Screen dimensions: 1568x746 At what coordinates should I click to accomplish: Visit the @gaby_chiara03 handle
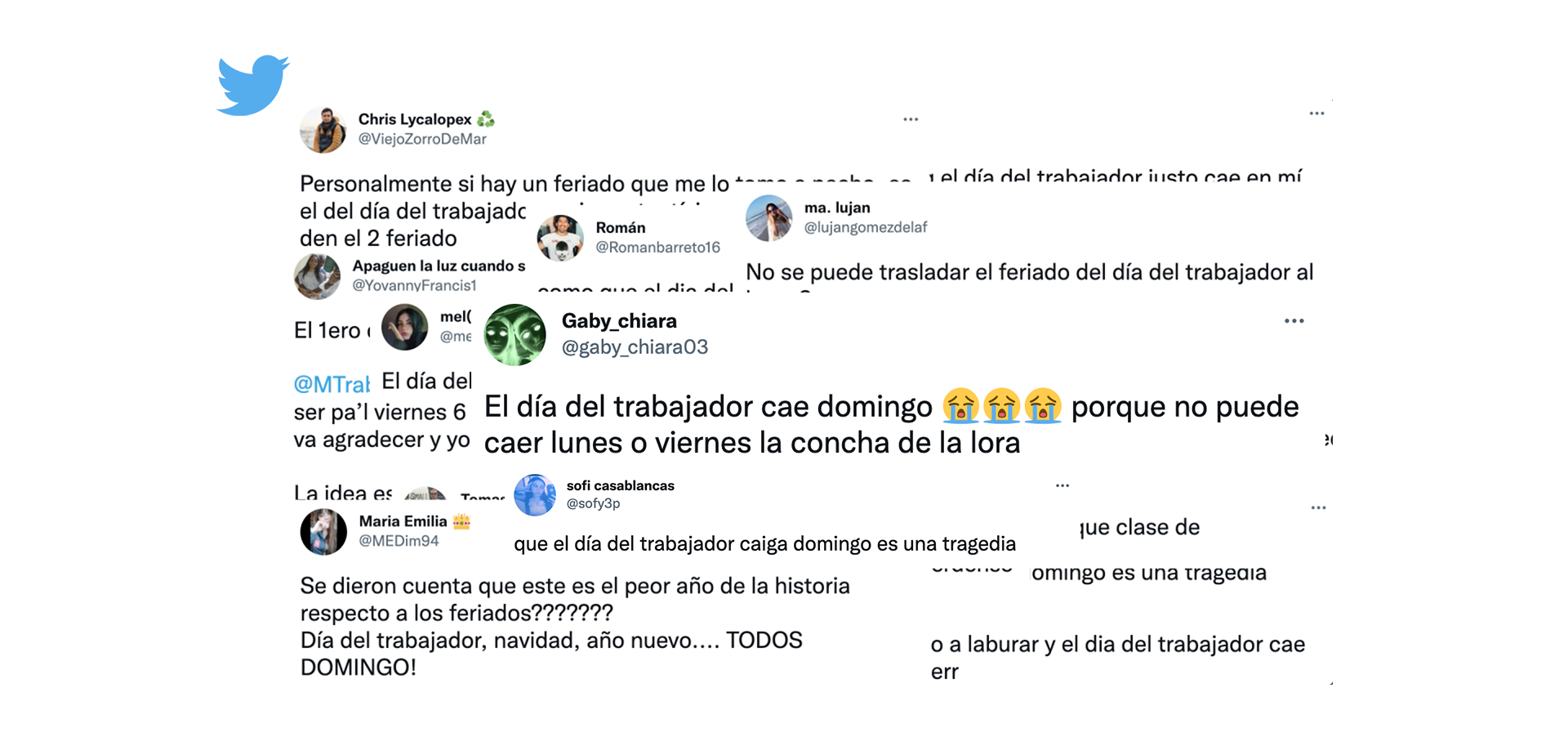point(635,347)
